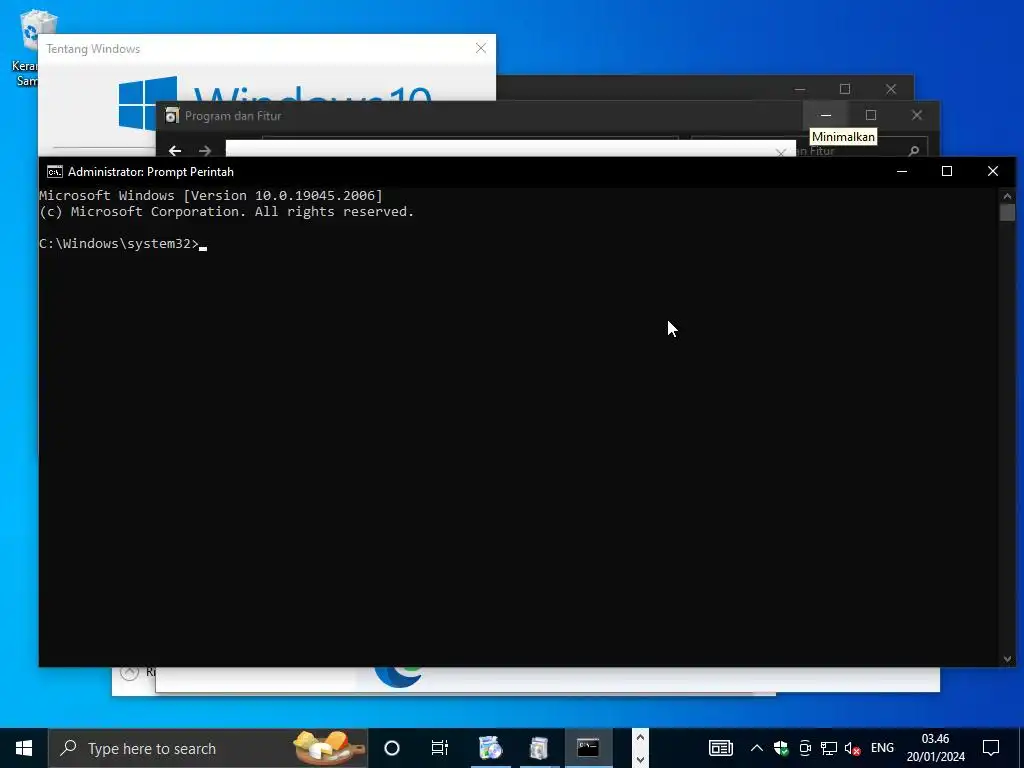Viewport: 1024px width, 768px height.
Task: Close the Program dan Fitur window
Action: 917,115
